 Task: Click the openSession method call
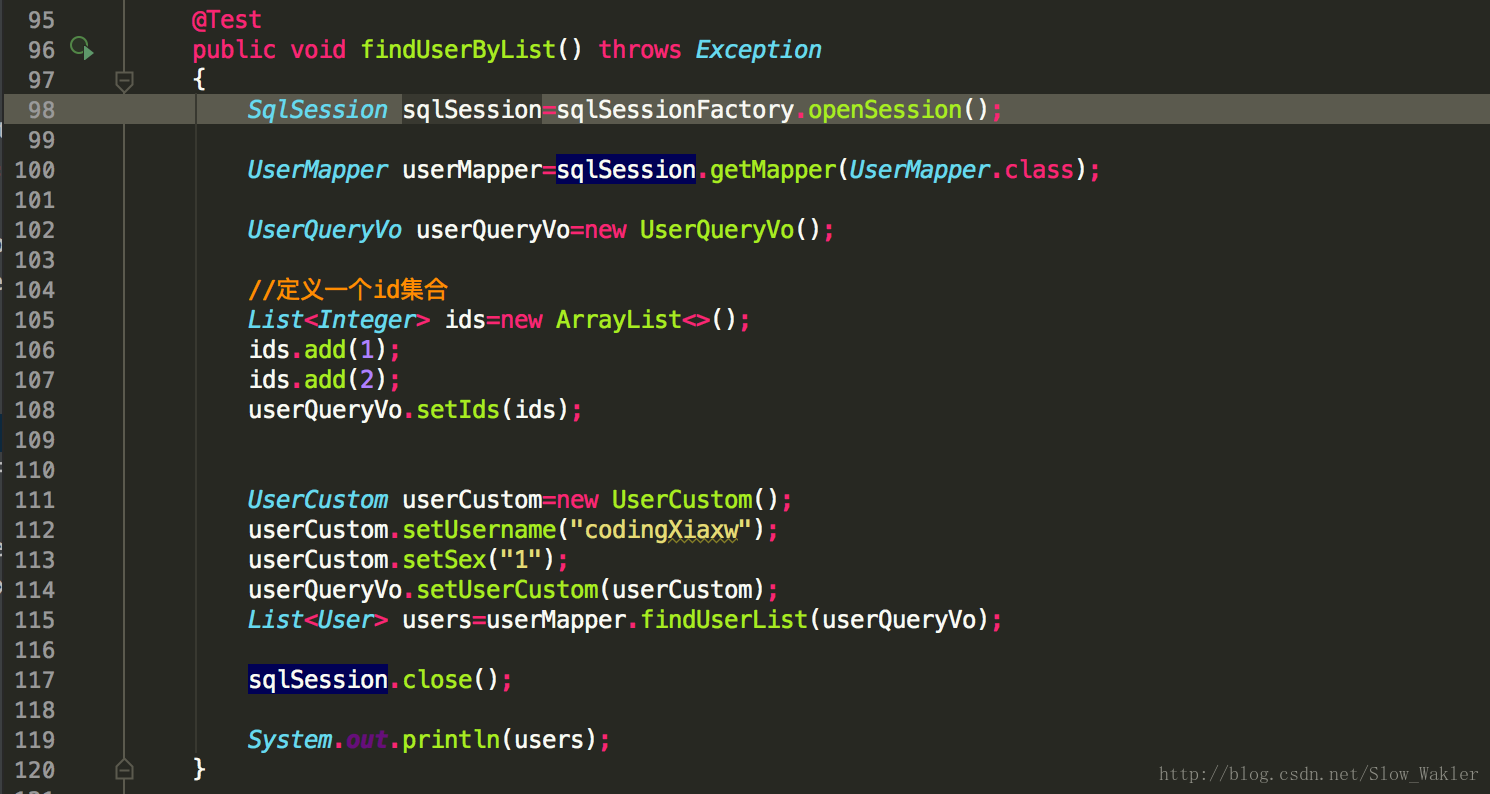pos(885,110)
